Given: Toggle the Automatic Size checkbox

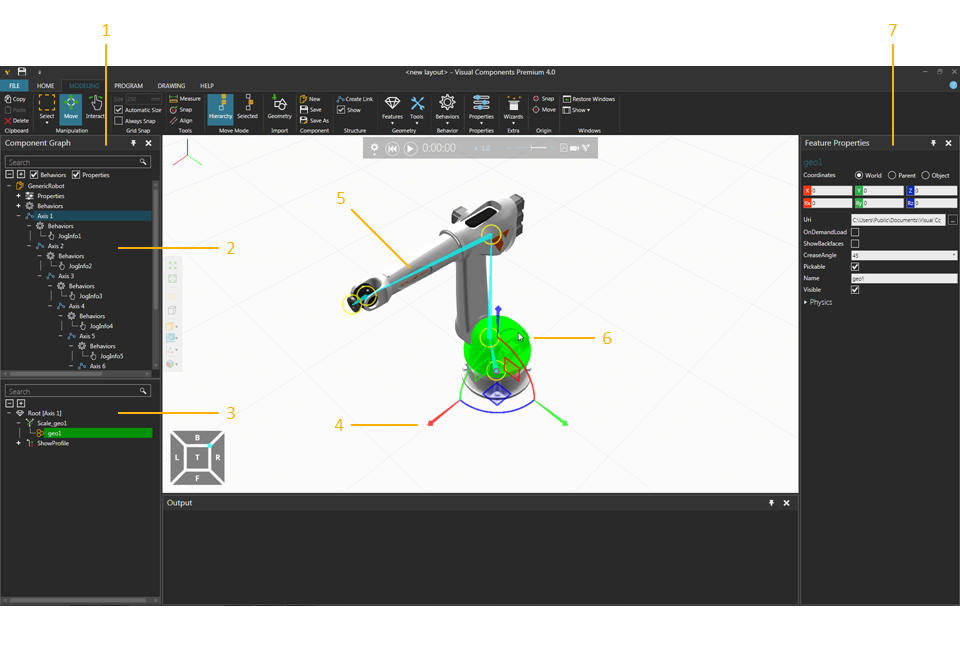Looking at the screenshot, I should click(119, 110).
